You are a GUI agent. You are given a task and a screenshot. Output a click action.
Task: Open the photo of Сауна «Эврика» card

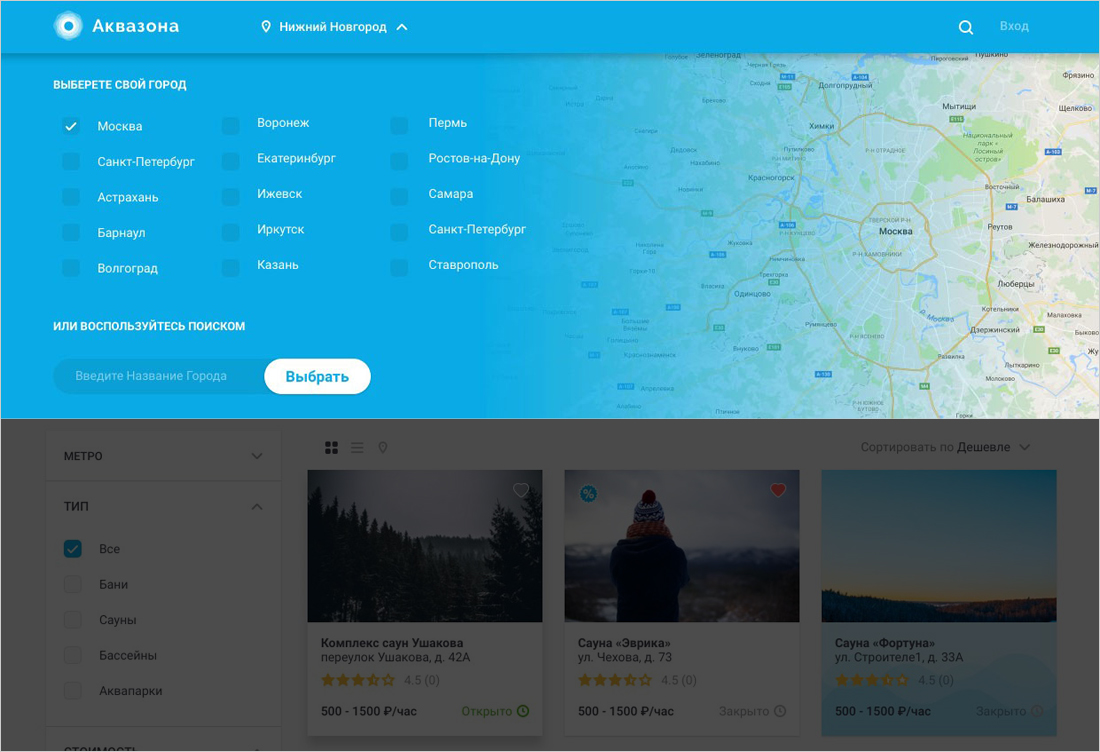[682, 546]
